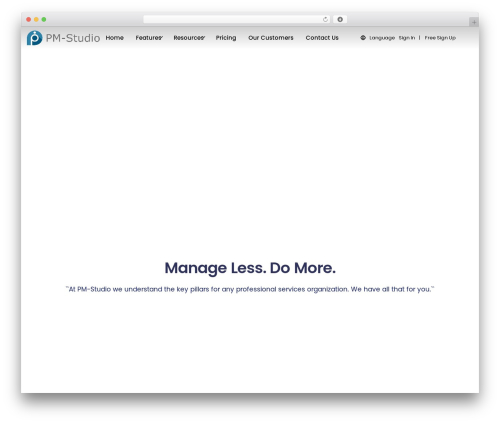Open the Language selector

(382, 38)
